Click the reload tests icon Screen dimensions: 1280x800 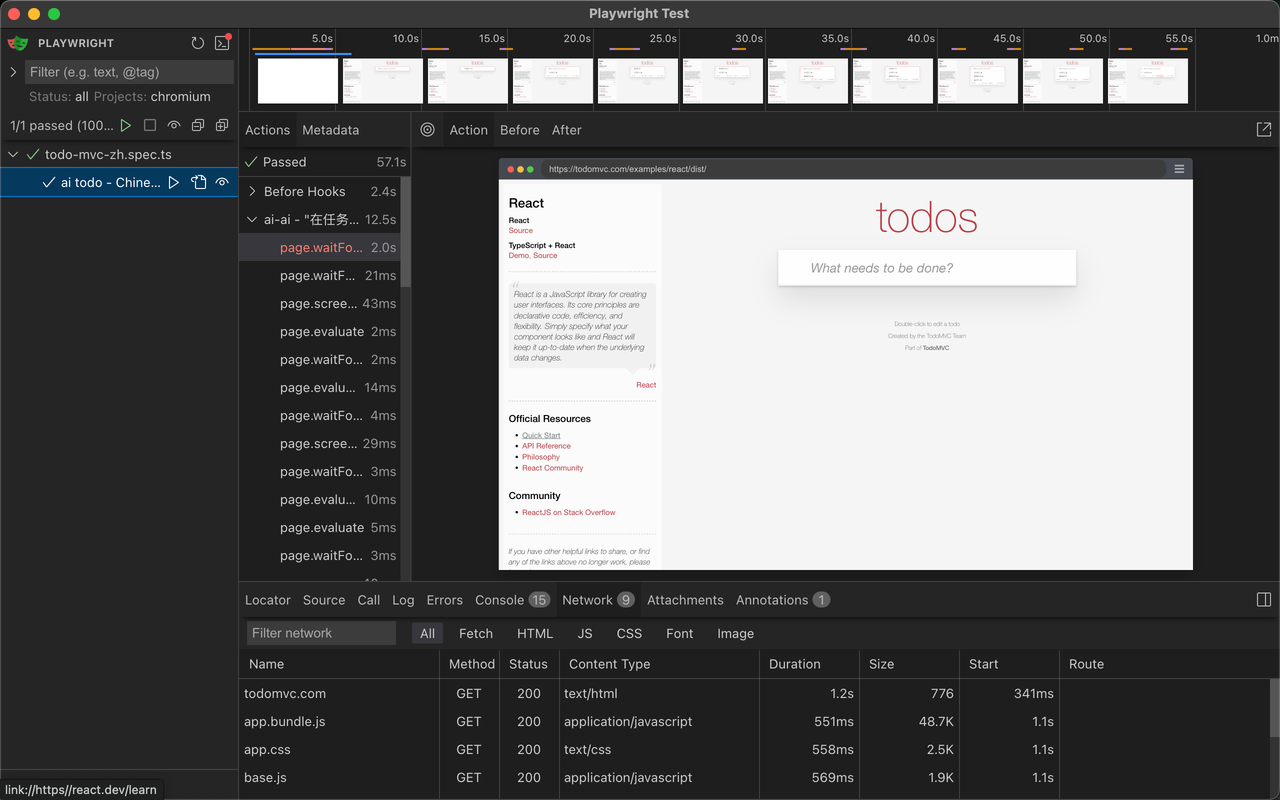click(198, 43)
